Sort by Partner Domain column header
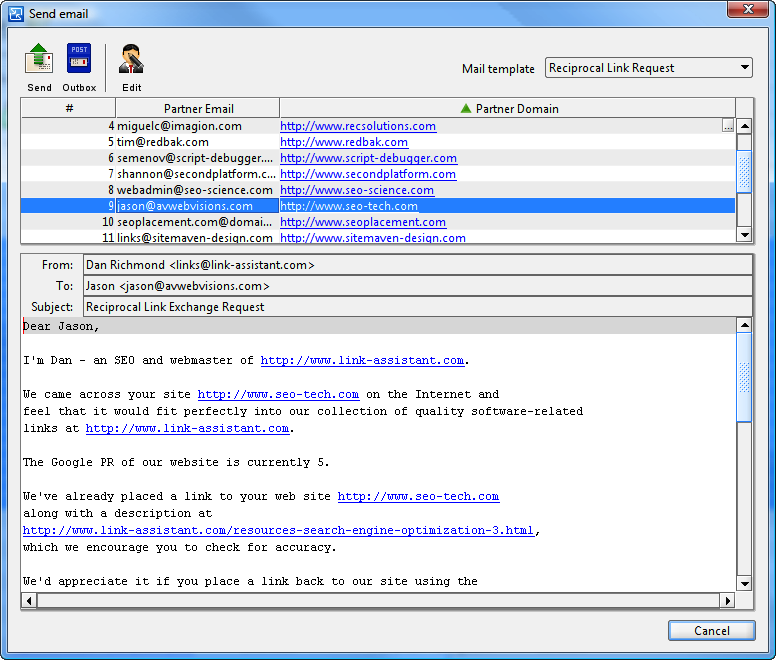776x660 pixels. (x=508, y=108)
